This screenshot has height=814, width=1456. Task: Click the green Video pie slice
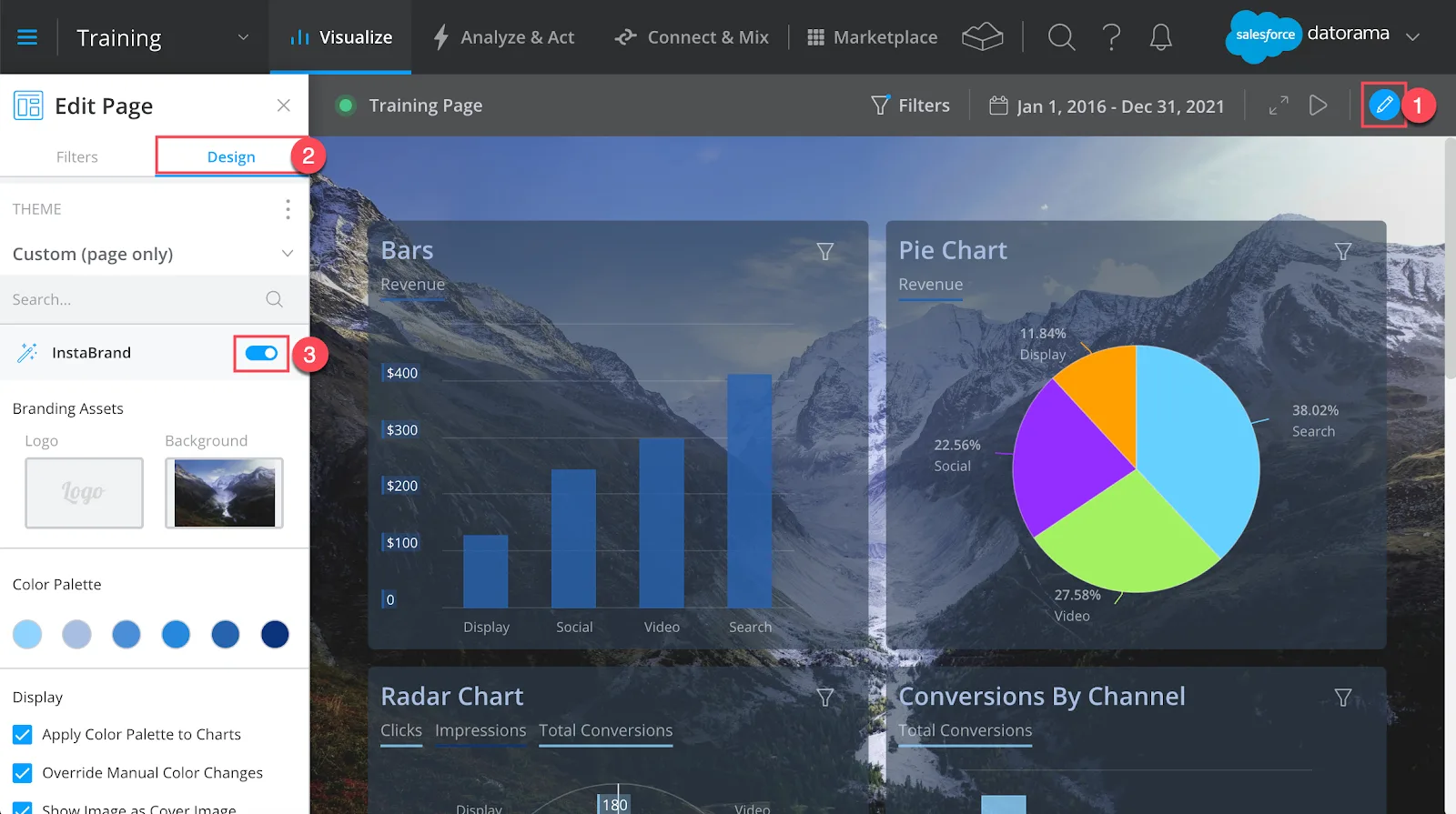[1128, 537]
